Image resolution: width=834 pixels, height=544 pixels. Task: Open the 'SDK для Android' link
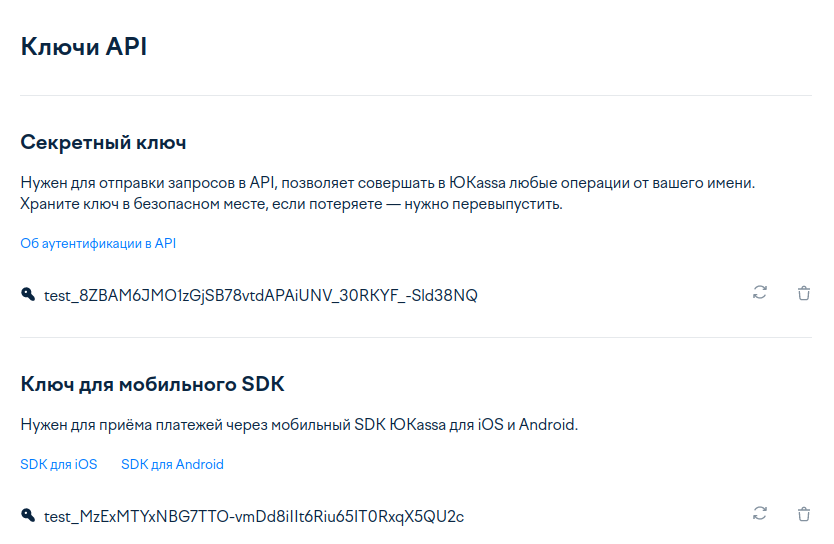[172, 464]
